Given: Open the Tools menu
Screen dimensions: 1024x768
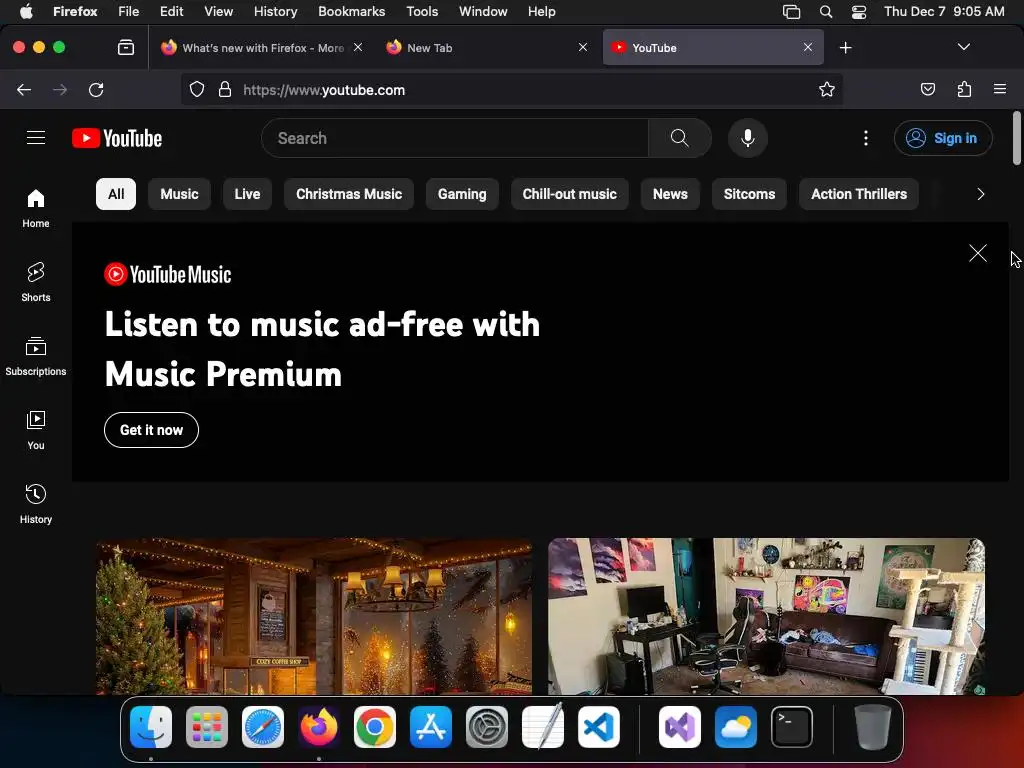Looking at the screenshot, I should coord(422,11).
